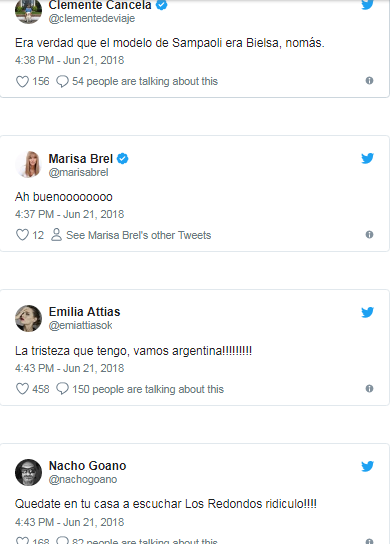Click the info icon on Marisa Brel's tweet
Screen dimensions: 390x544
coord(369,235)
